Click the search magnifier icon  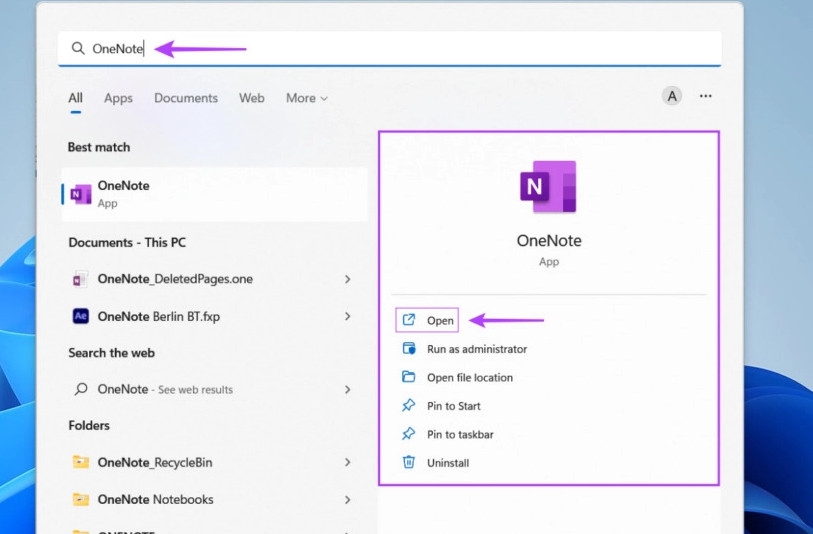click(78, 48)
